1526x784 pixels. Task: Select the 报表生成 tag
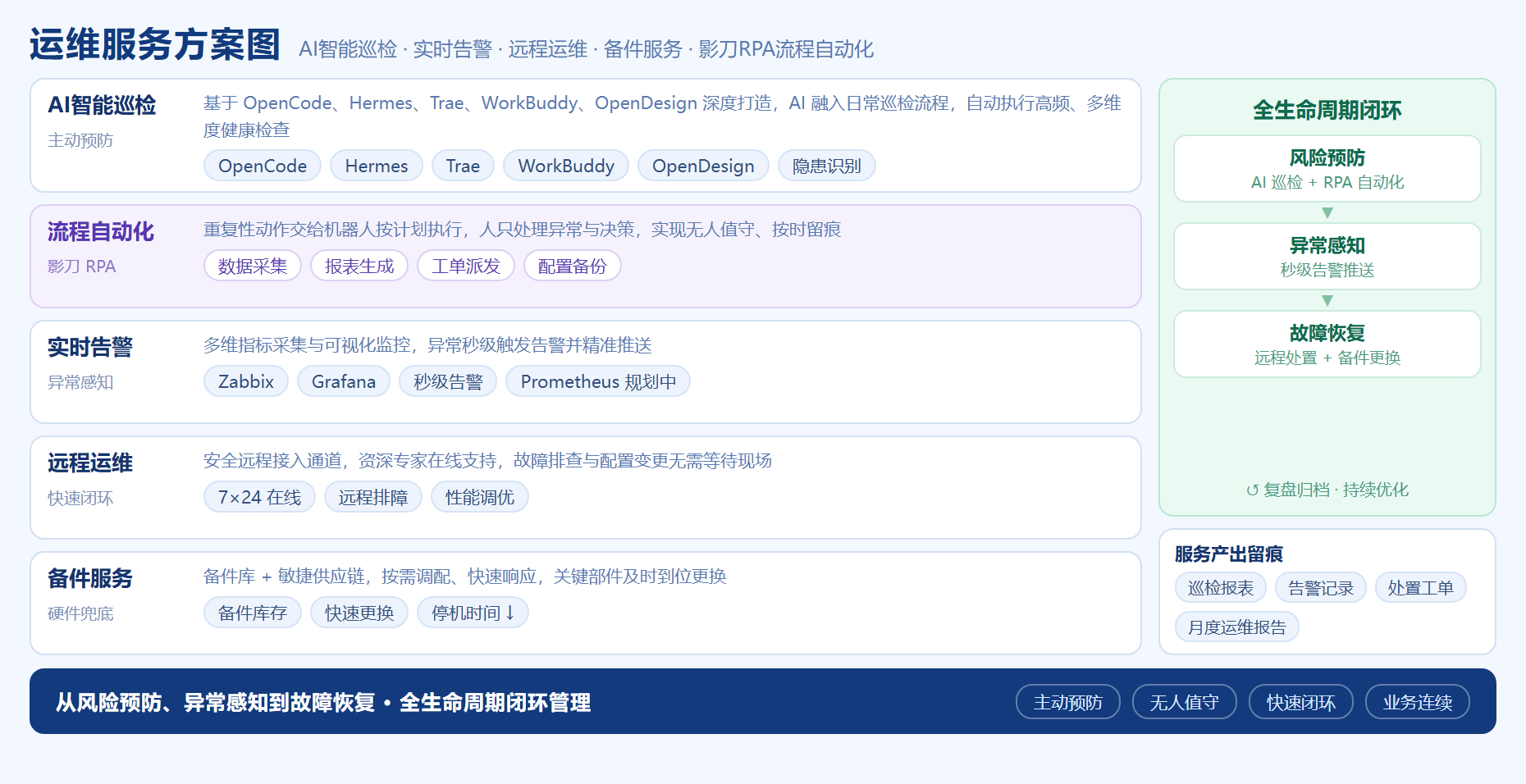click(359, 266)
